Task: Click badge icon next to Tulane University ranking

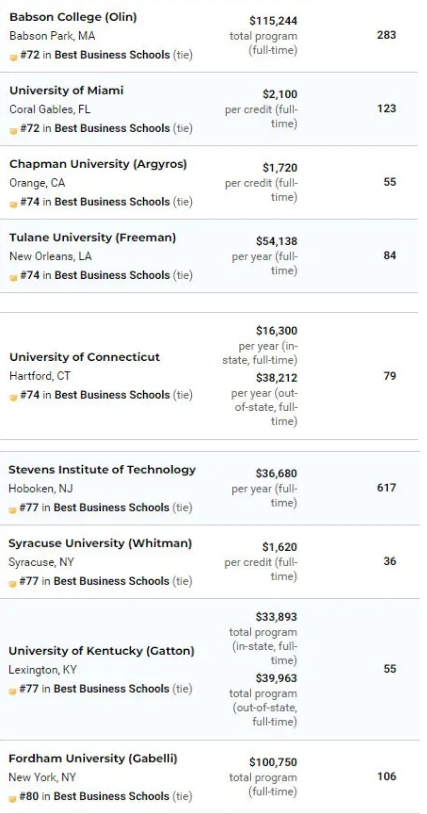Action: pos(14,277)
